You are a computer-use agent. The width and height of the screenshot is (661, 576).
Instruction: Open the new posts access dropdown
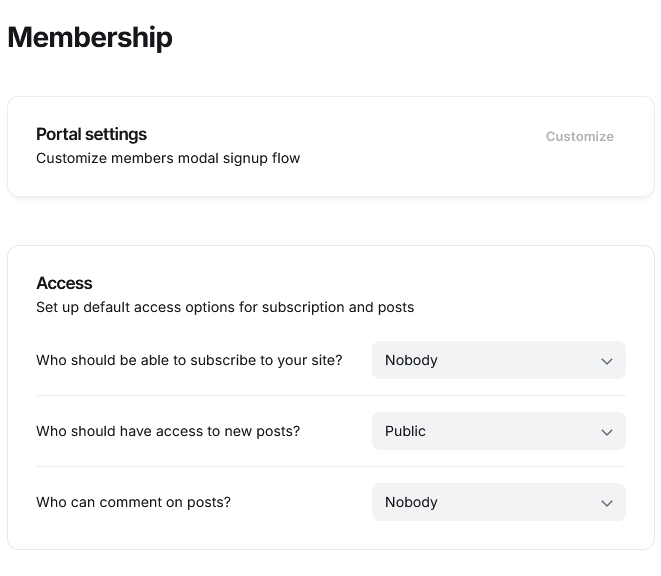[499, 431]
